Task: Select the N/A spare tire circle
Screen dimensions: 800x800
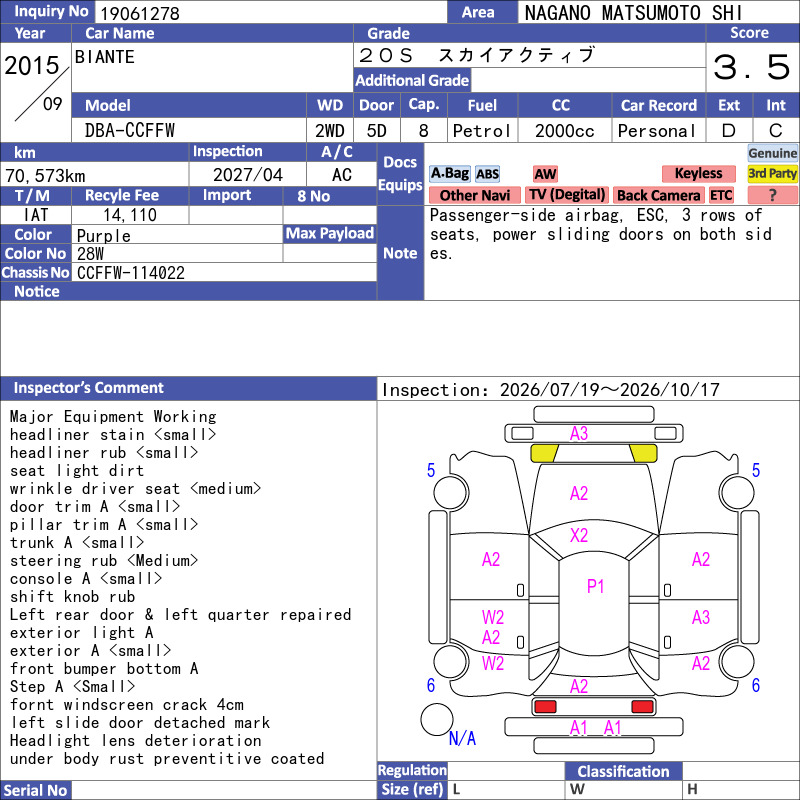Action: 437,719
